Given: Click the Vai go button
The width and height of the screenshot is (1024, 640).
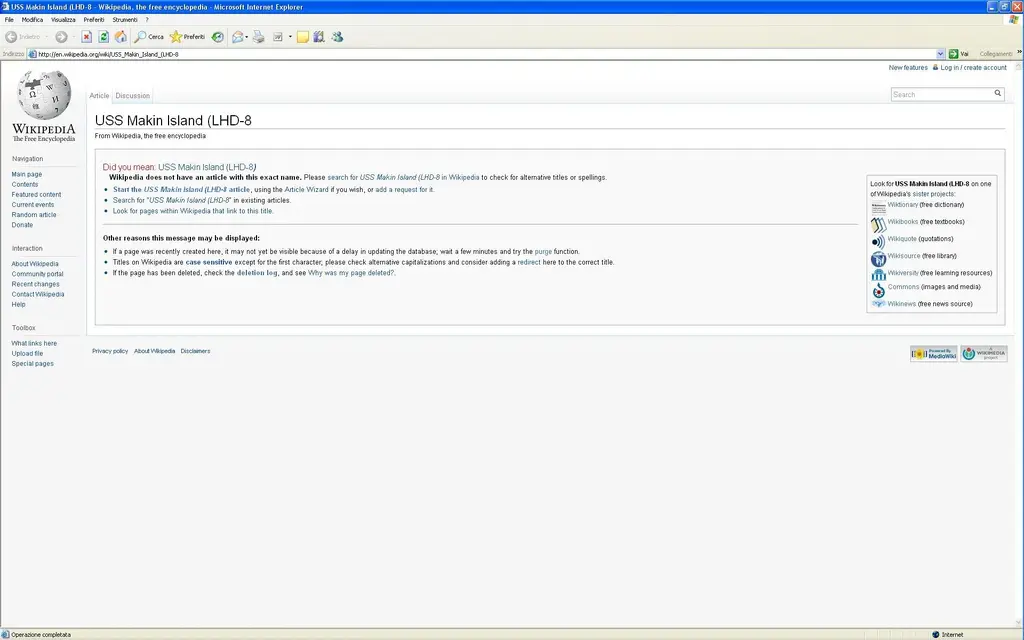Looking at the screenshot, I should [959, 54].
